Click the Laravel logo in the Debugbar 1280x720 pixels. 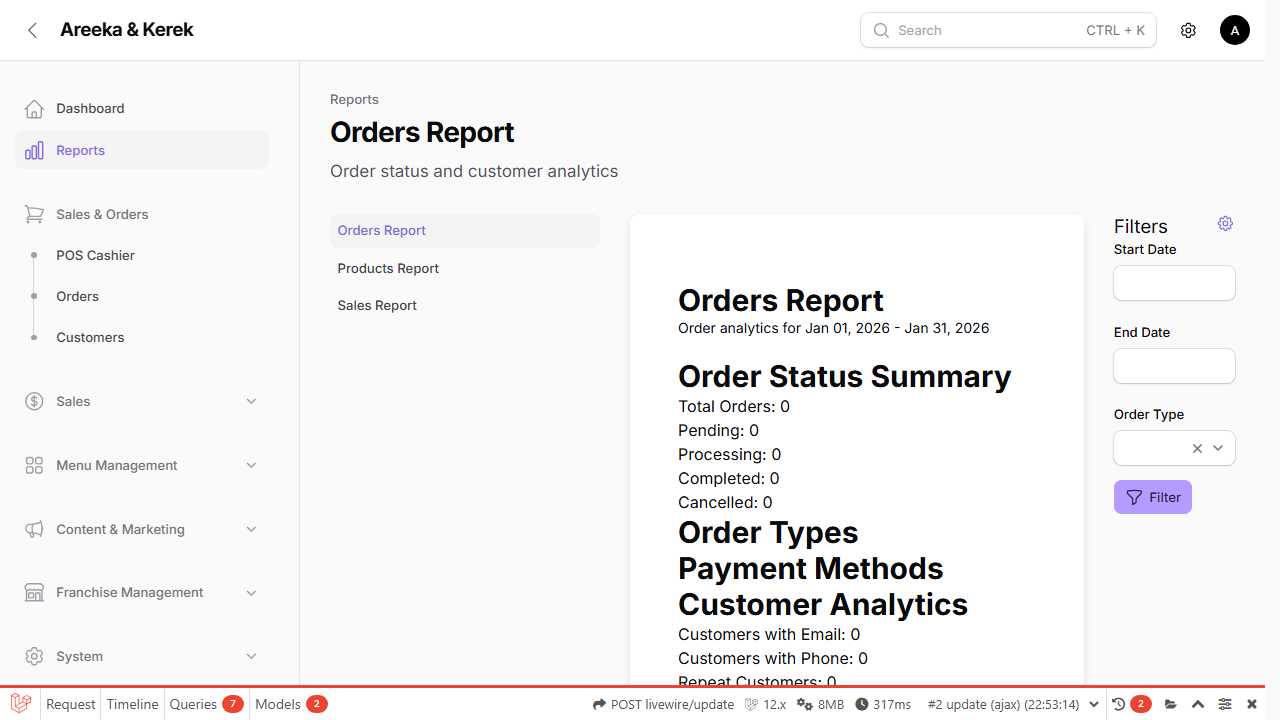coord(20,703)
